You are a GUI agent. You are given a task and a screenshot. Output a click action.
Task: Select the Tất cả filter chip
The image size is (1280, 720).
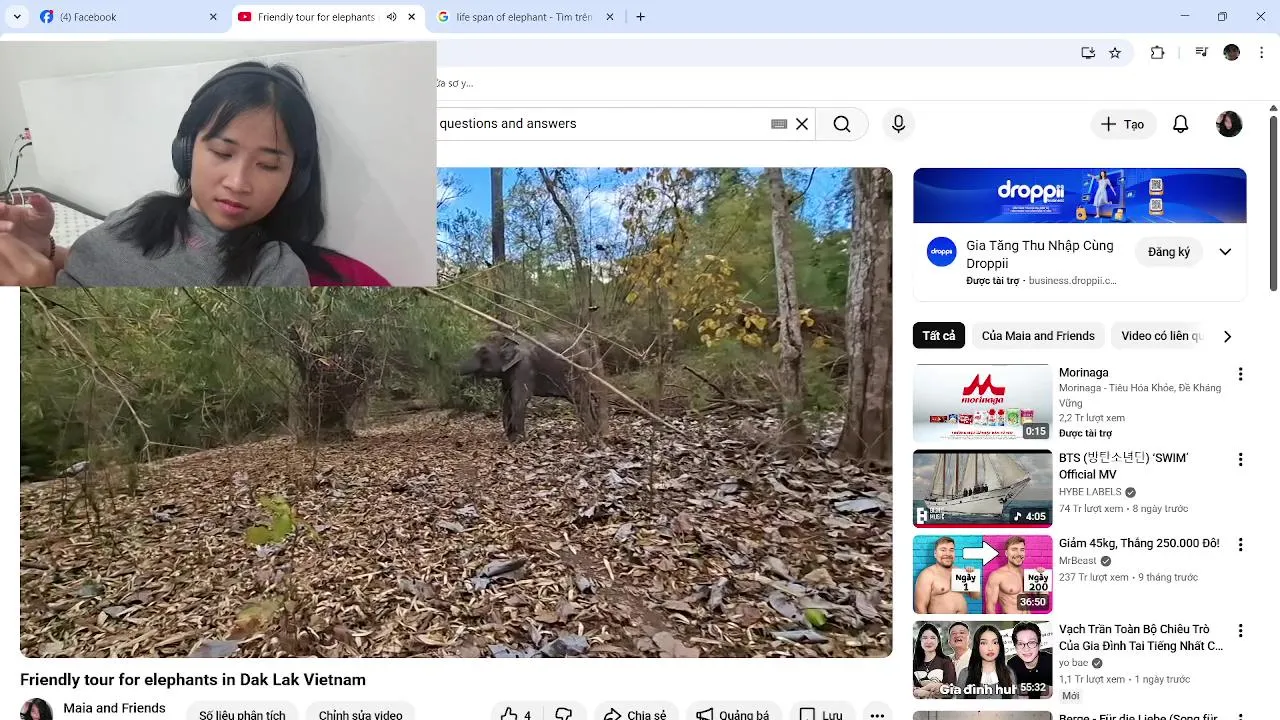939,336
